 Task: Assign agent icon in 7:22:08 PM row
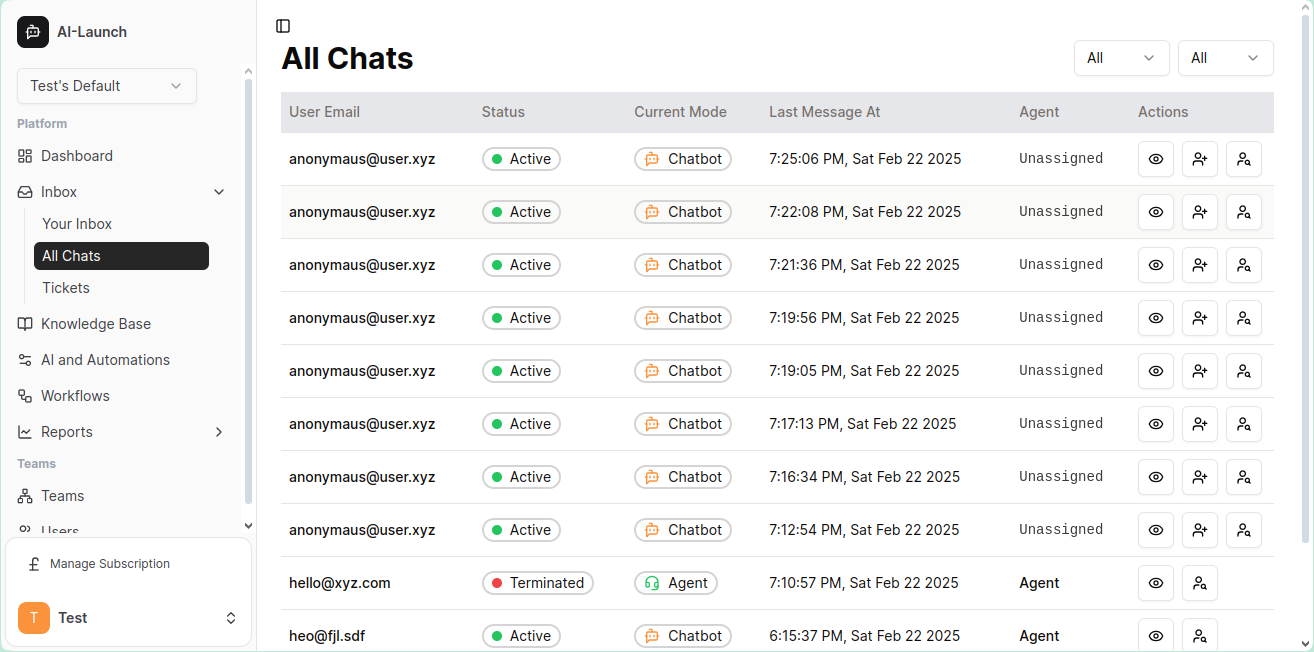pyautogui.click(x=1200, y=212)
